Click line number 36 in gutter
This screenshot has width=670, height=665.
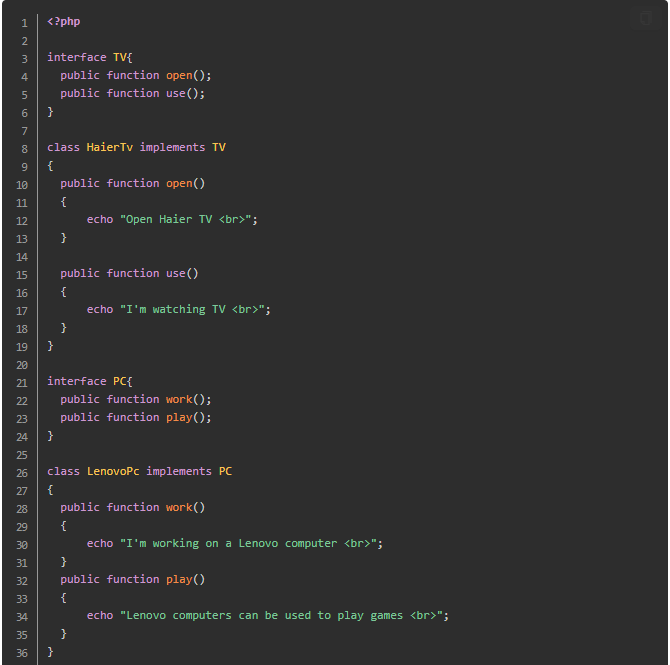click(22, 653)
